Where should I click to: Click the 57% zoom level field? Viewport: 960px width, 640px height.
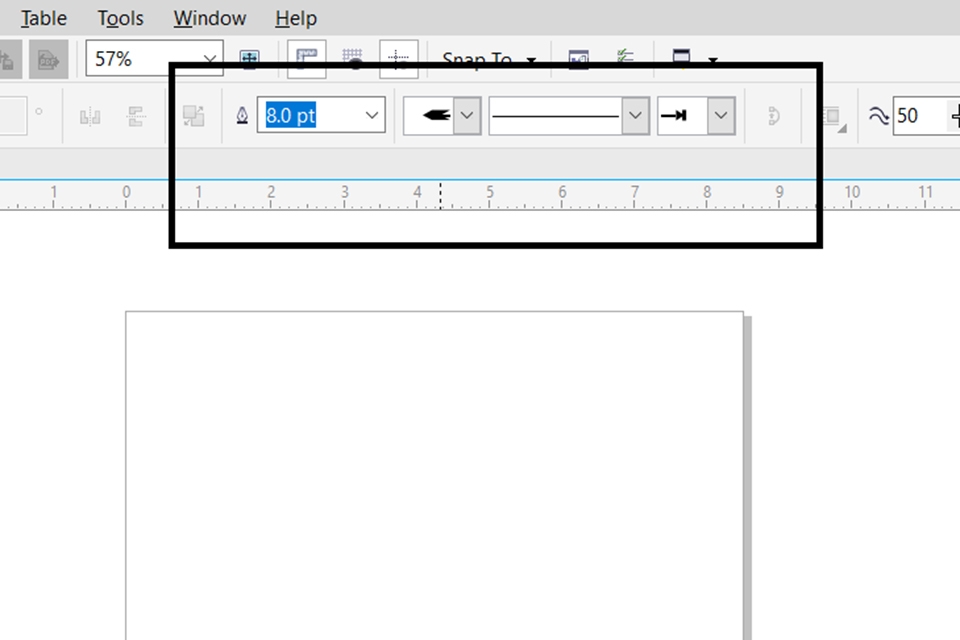tap(154, 58)
